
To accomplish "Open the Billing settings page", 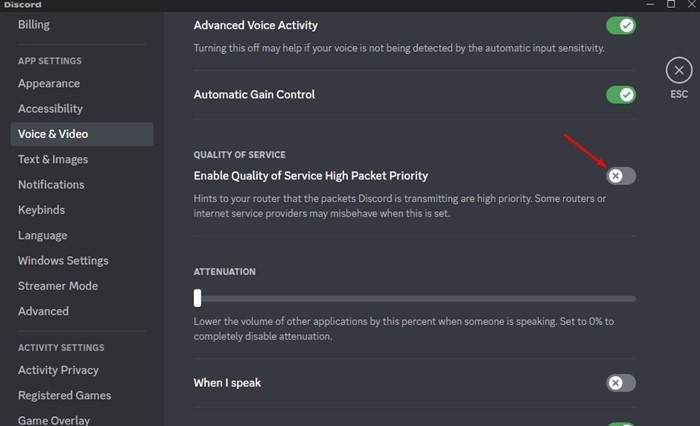I will [x=34, y=24].
